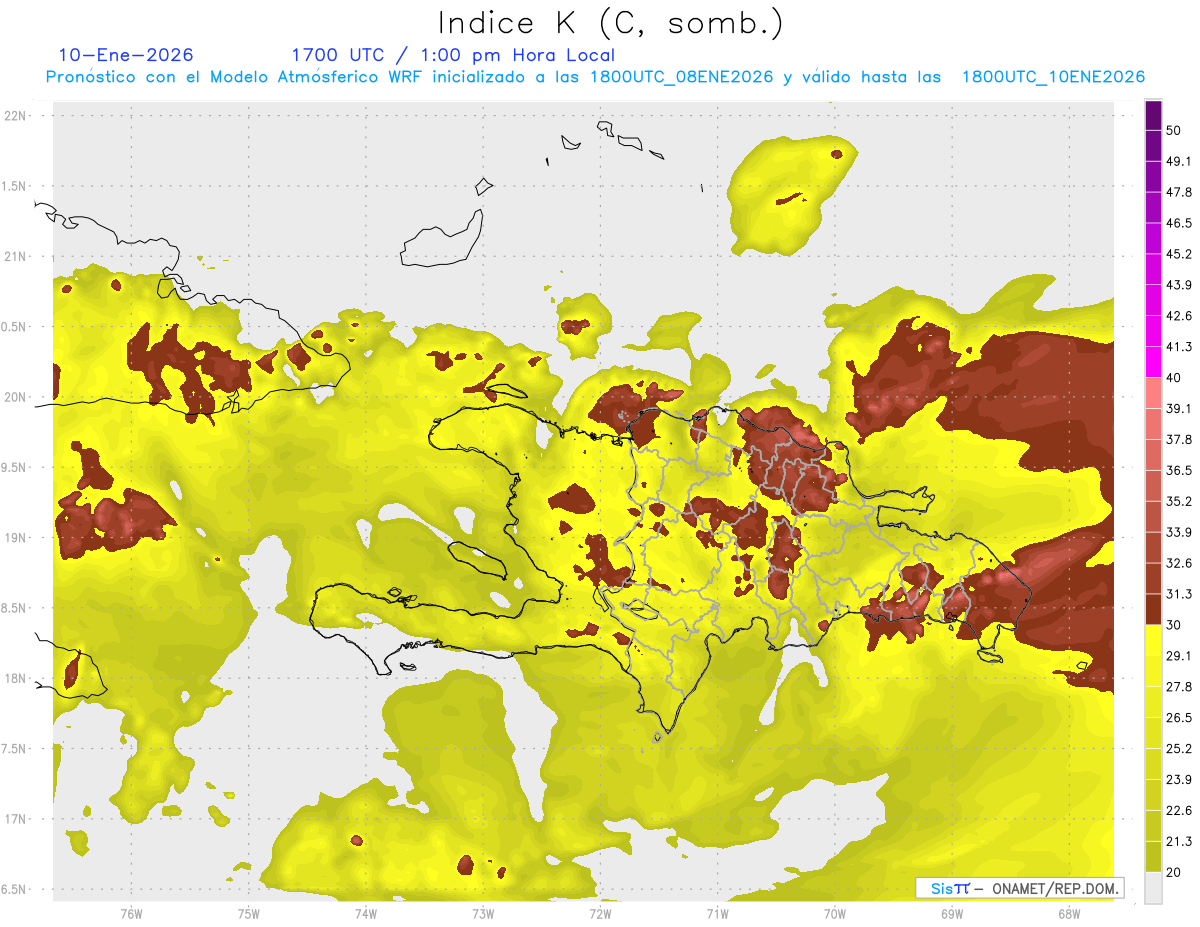Click the longitude label "75W"
The width and height of the screenshot is (1200, 927).
click(x=249, y=913)
